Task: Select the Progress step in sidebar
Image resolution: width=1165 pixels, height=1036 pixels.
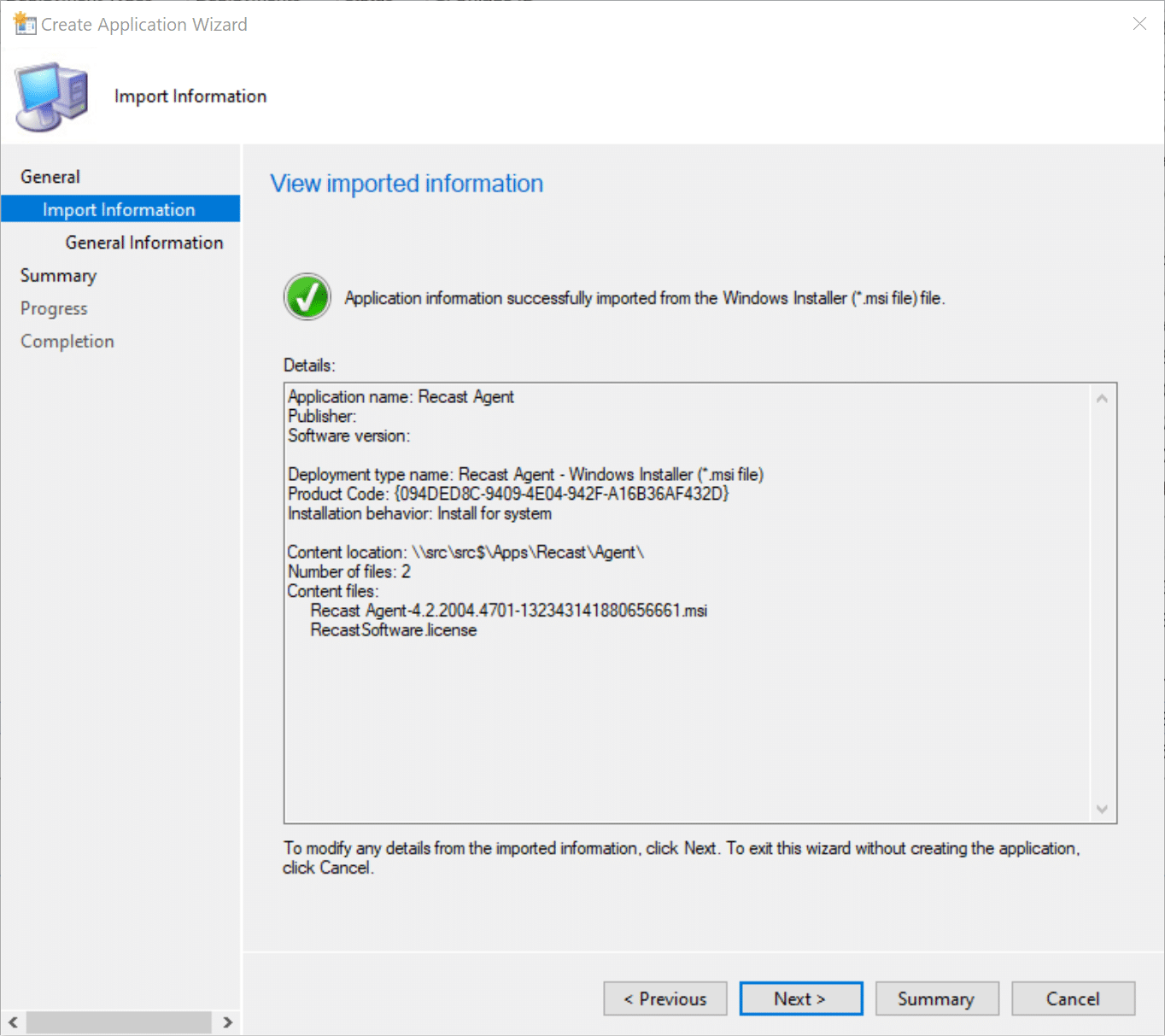Action: click(54, 308)
